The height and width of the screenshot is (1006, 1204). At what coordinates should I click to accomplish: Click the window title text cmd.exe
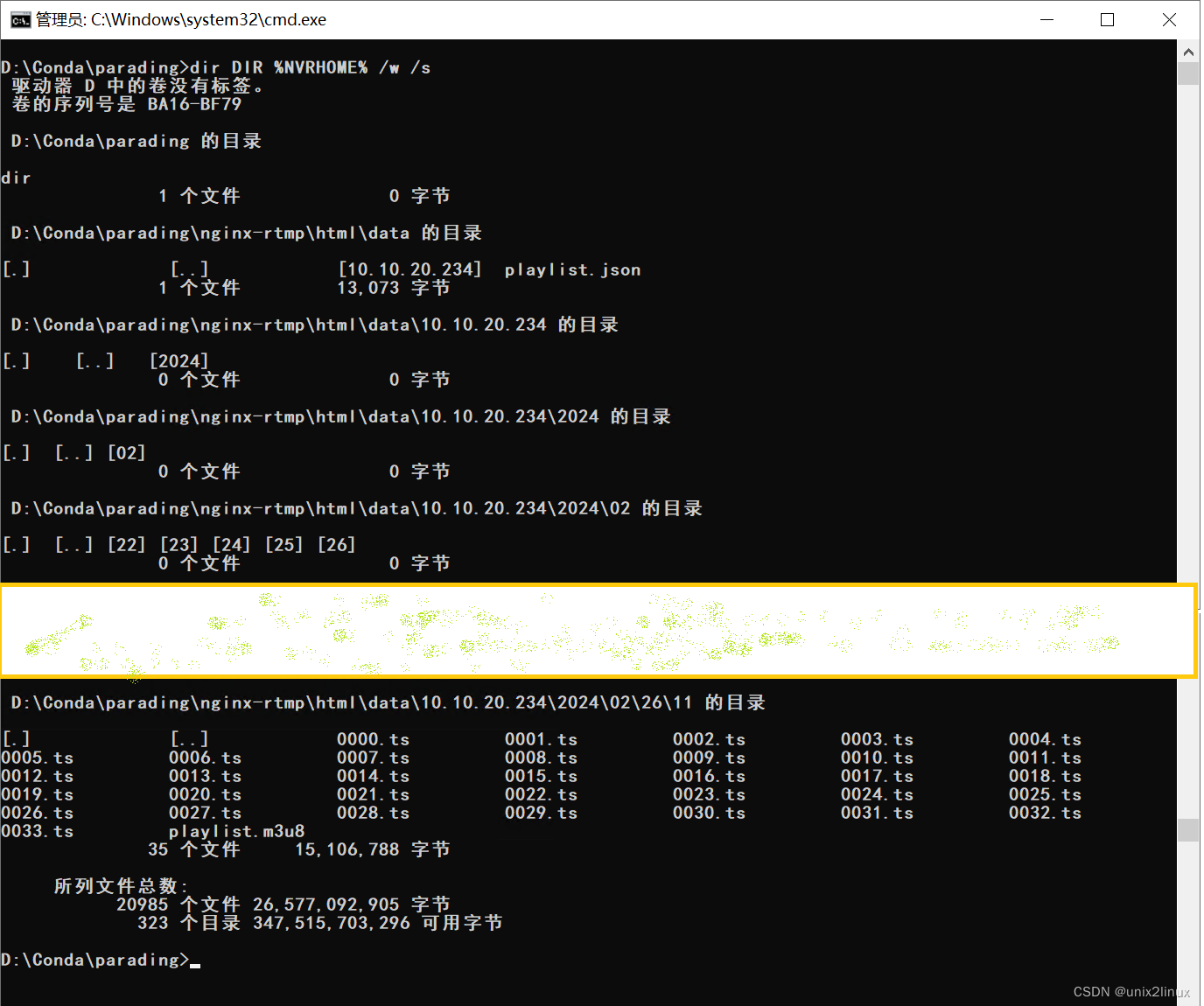pyautogui.click(x=181, y=20)
